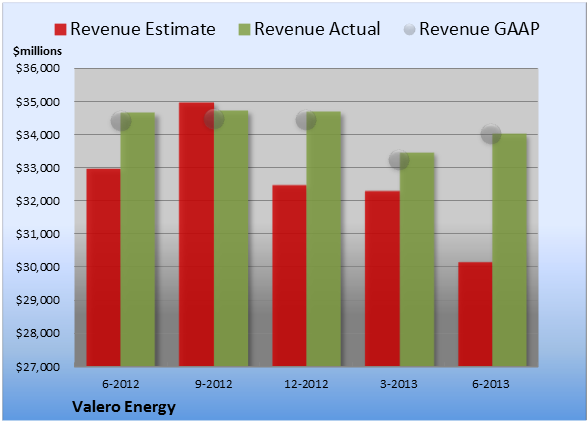The width and height of the screenshot is (588, 422).
Task: Click the '3-2013' quarter label
Action: (399, 384)
